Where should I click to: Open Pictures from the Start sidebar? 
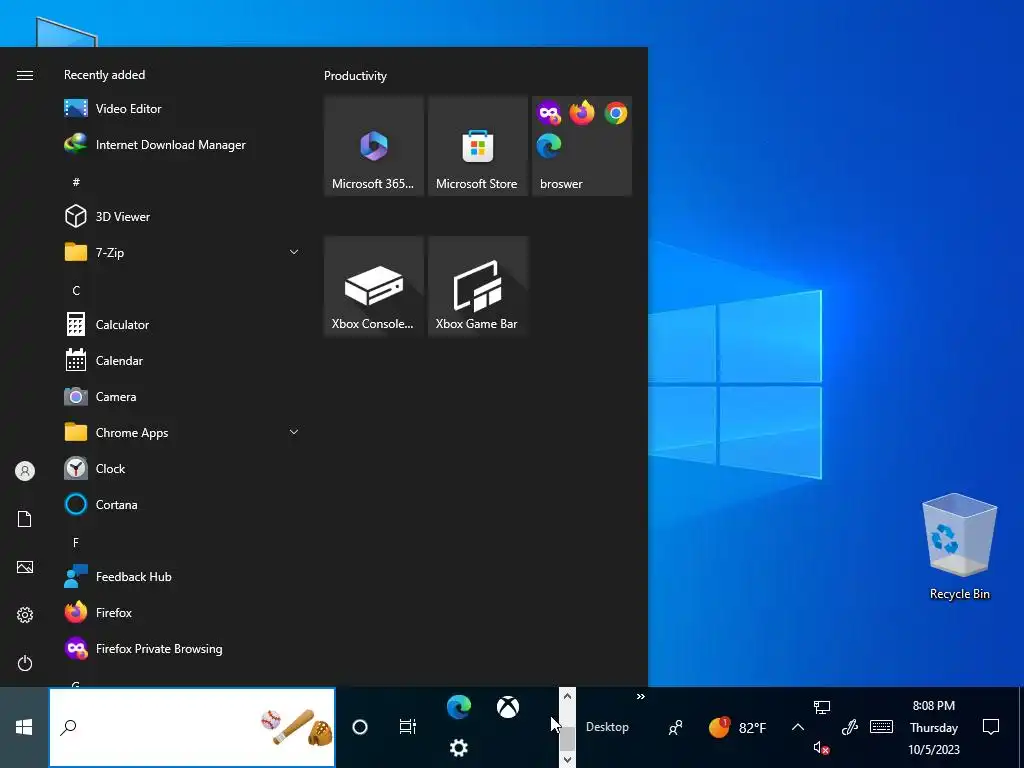click(x=25, y=567)
